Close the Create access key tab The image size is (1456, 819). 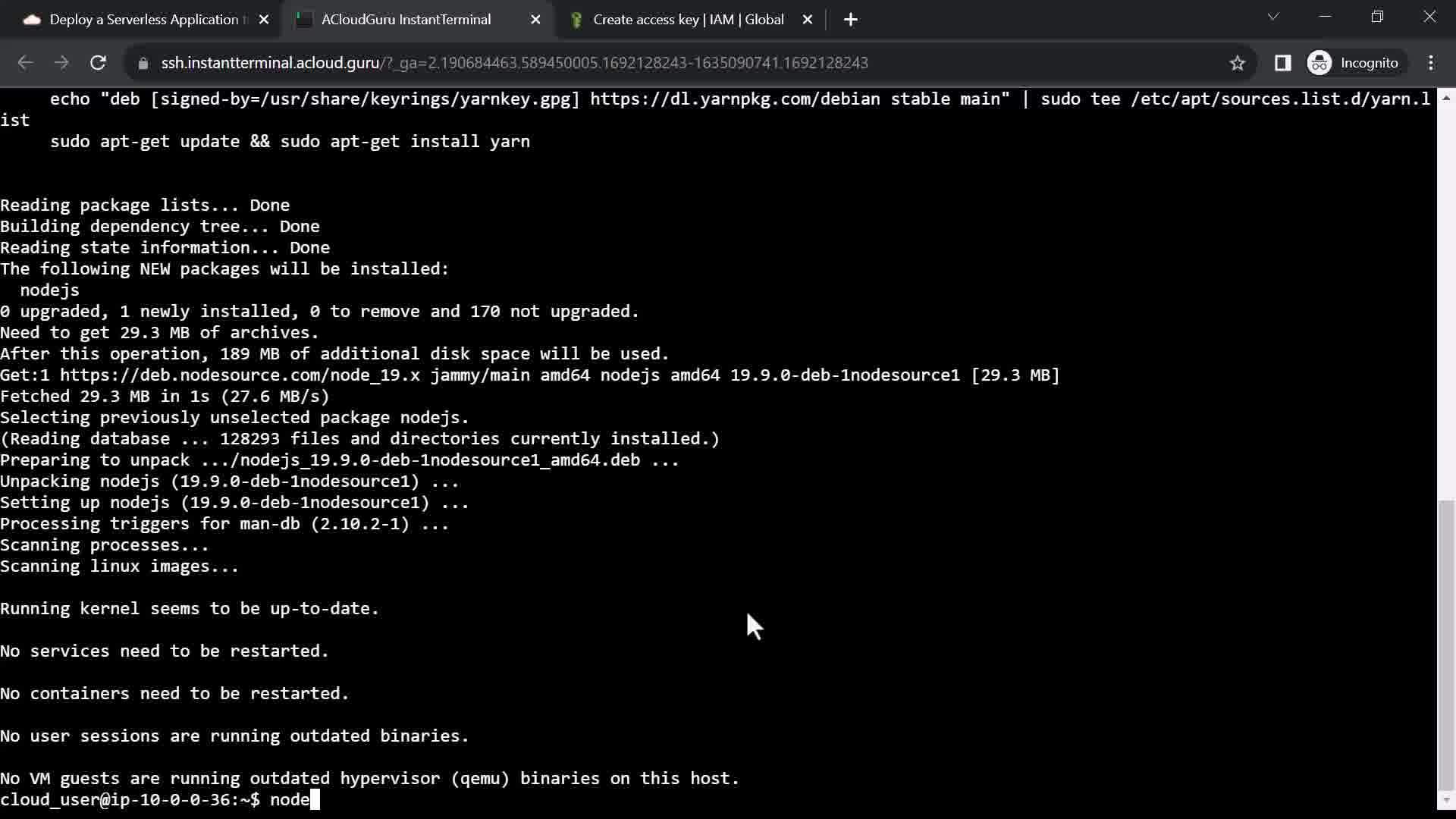click(x=808, y=20)
